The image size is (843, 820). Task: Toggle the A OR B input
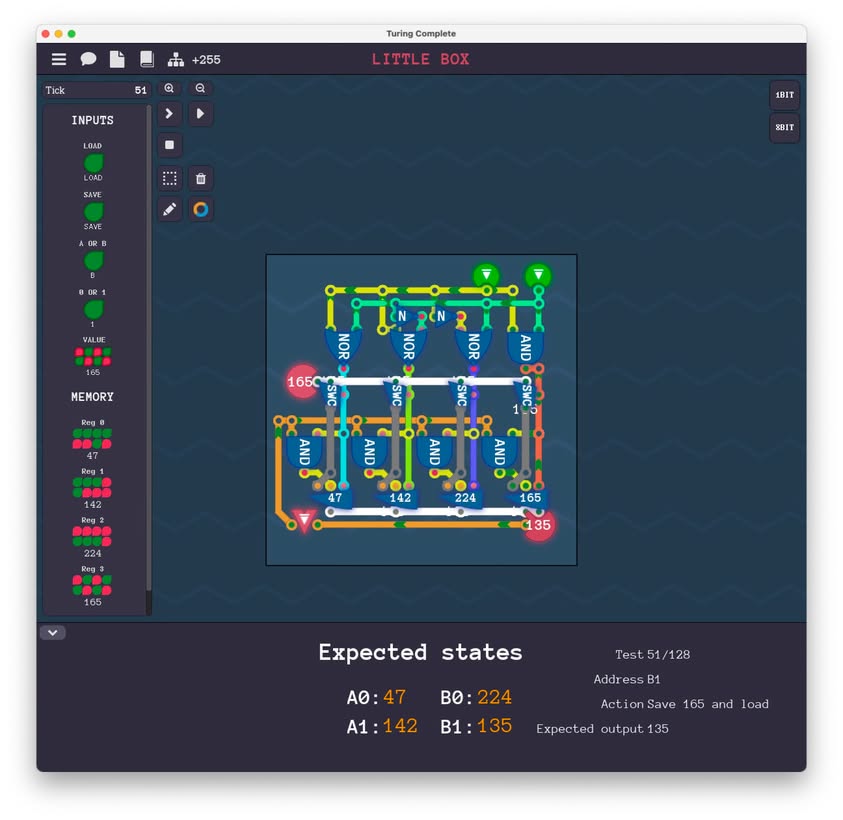point(93,260)
